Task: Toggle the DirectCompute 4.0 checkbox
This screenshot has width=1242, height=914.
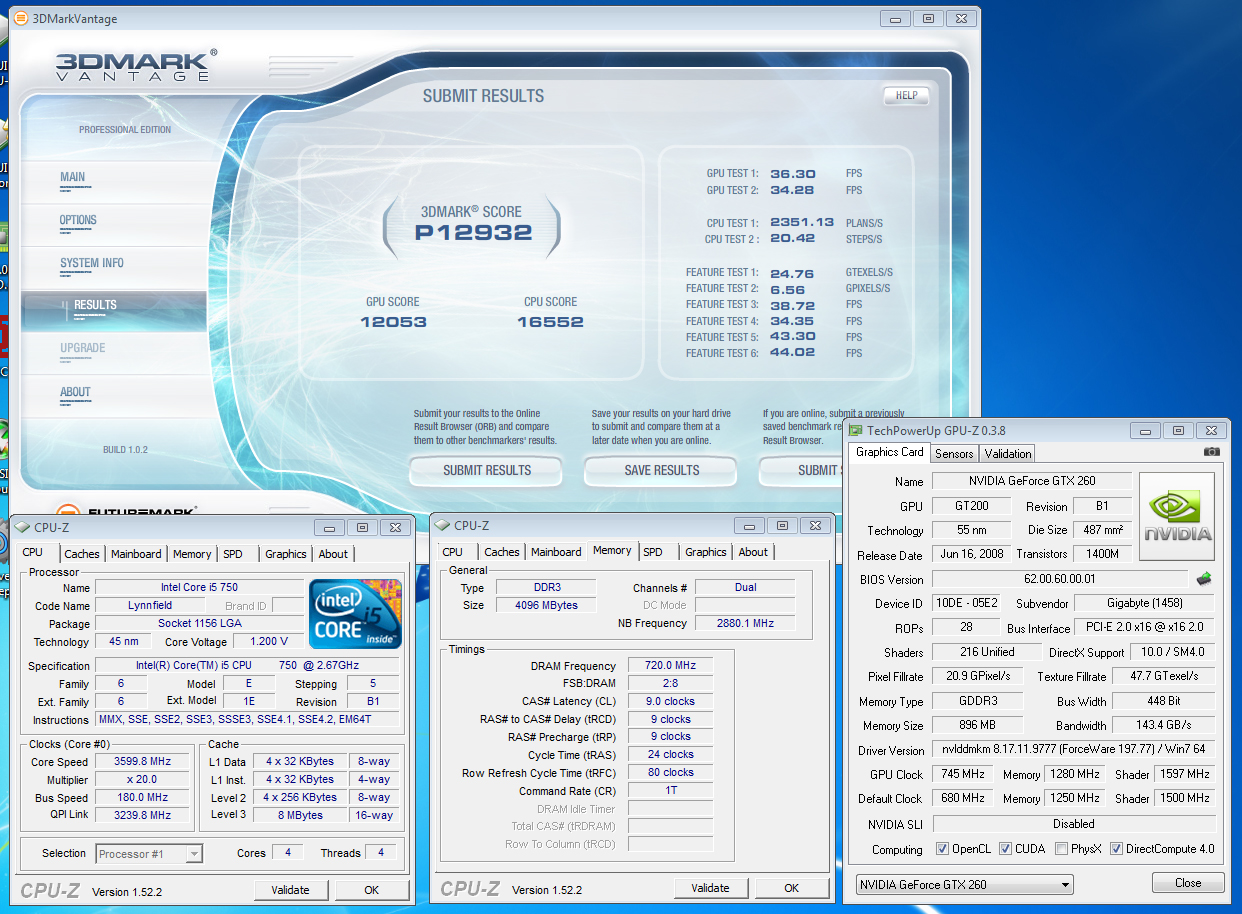Action: tap(1116, 849)
